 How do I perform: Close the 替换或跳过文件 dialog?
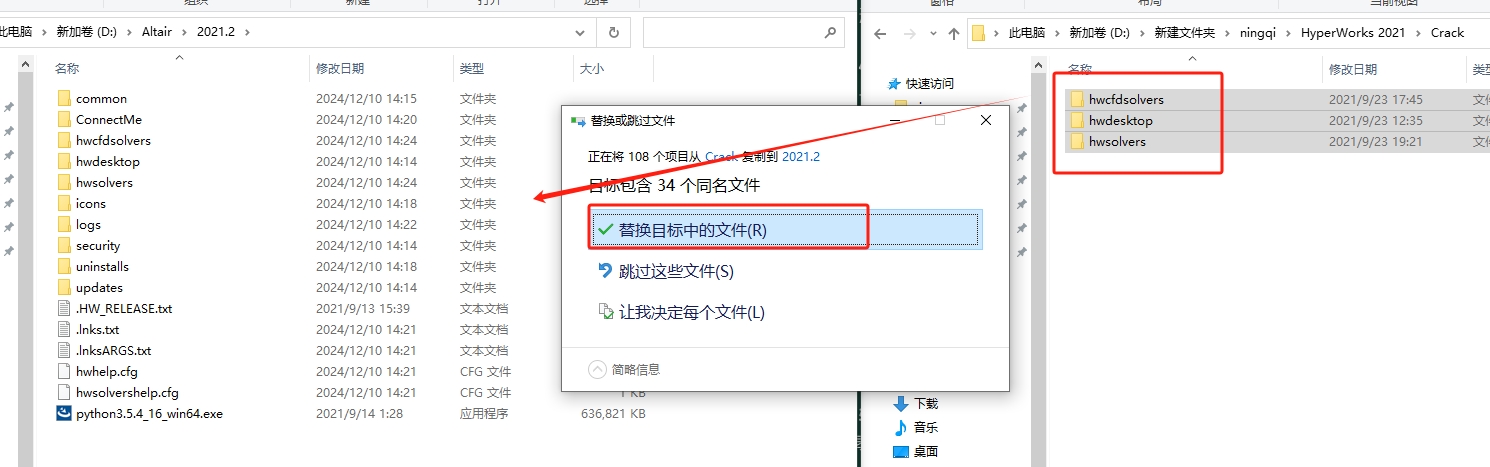click(x=985, y=120)
